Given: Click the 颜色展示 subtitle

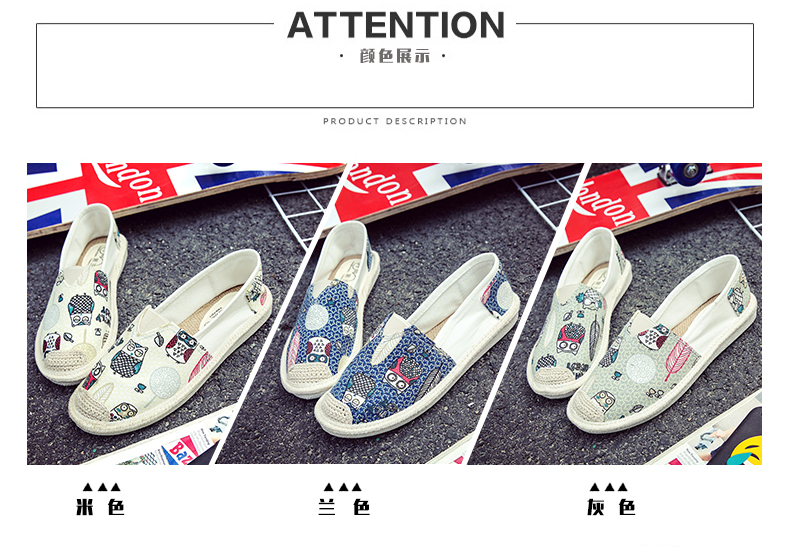Looking at the screenshot, I should click(395, 56).
